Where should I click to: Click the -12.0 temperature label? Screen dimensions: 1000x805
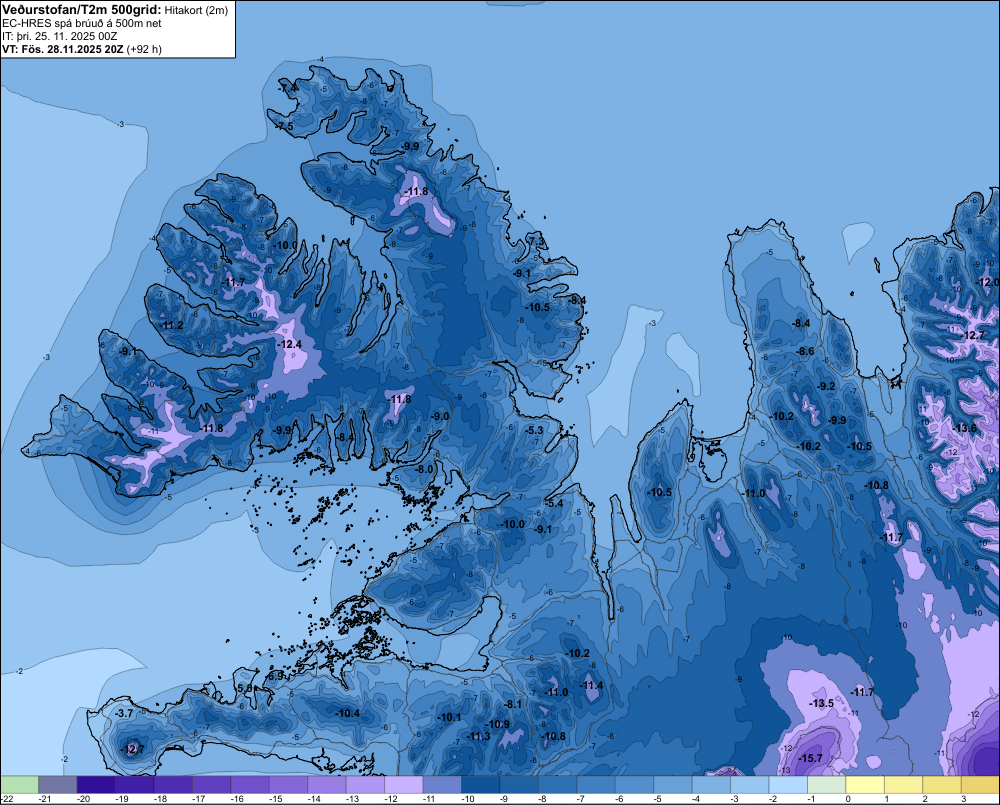(989, 282)
